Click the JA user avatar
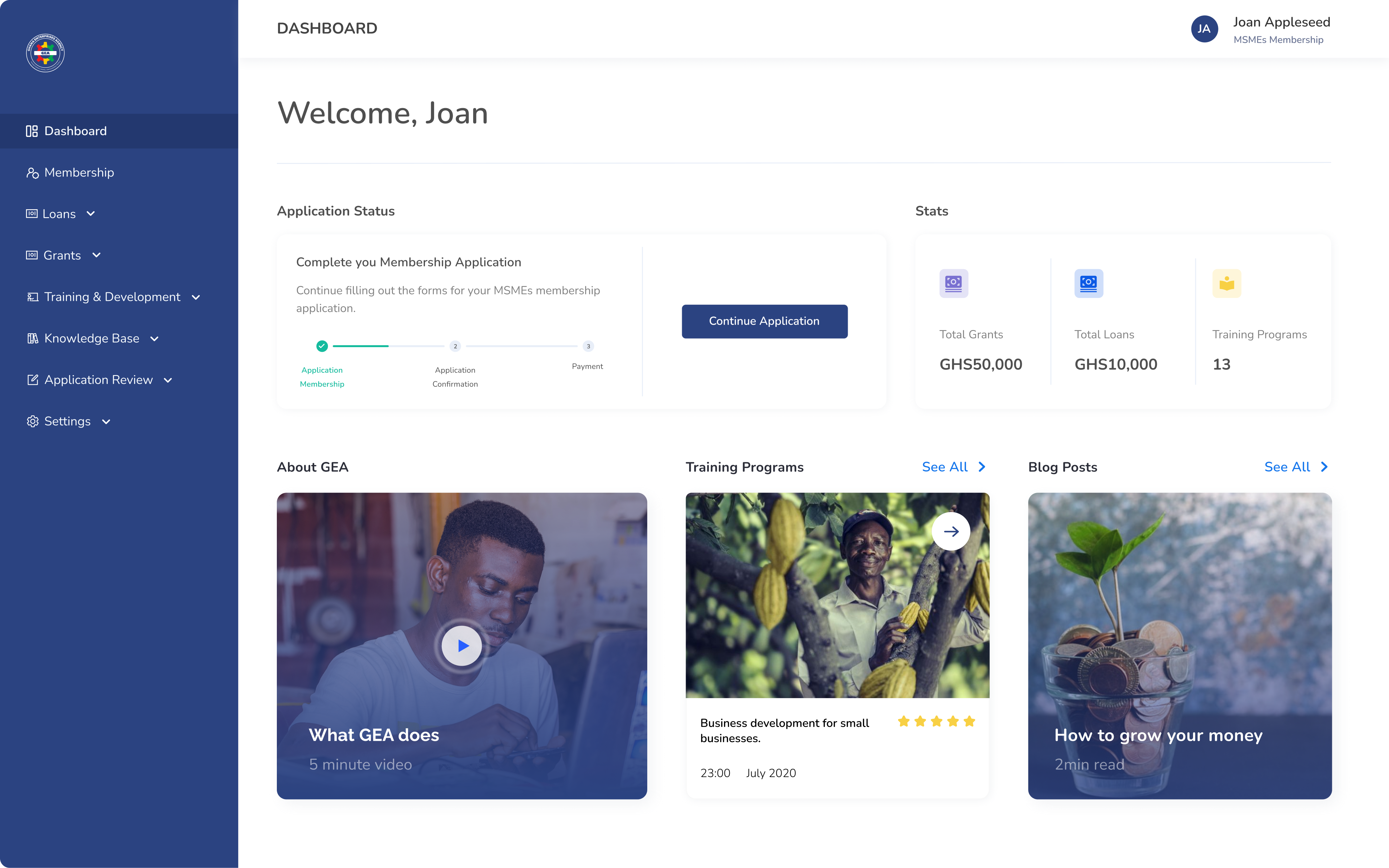1389x868 pixels. coord(1204,29)
